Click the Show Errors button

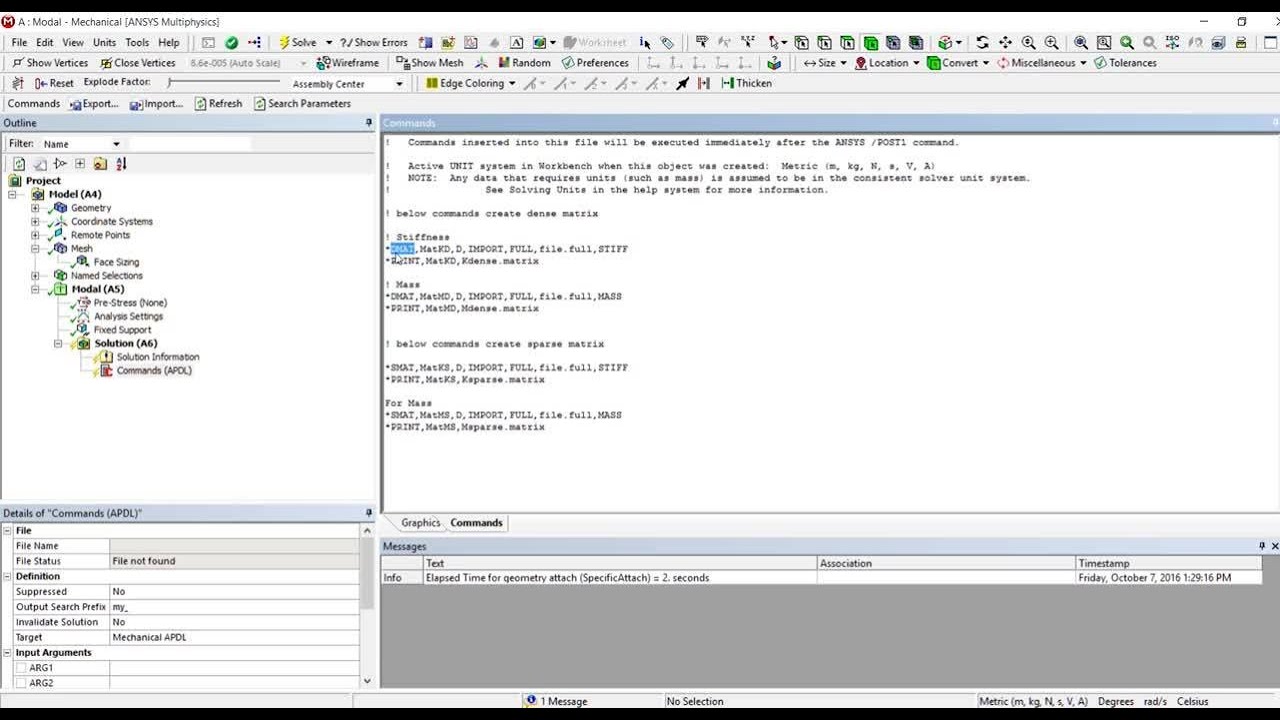[x=373, y=42]
